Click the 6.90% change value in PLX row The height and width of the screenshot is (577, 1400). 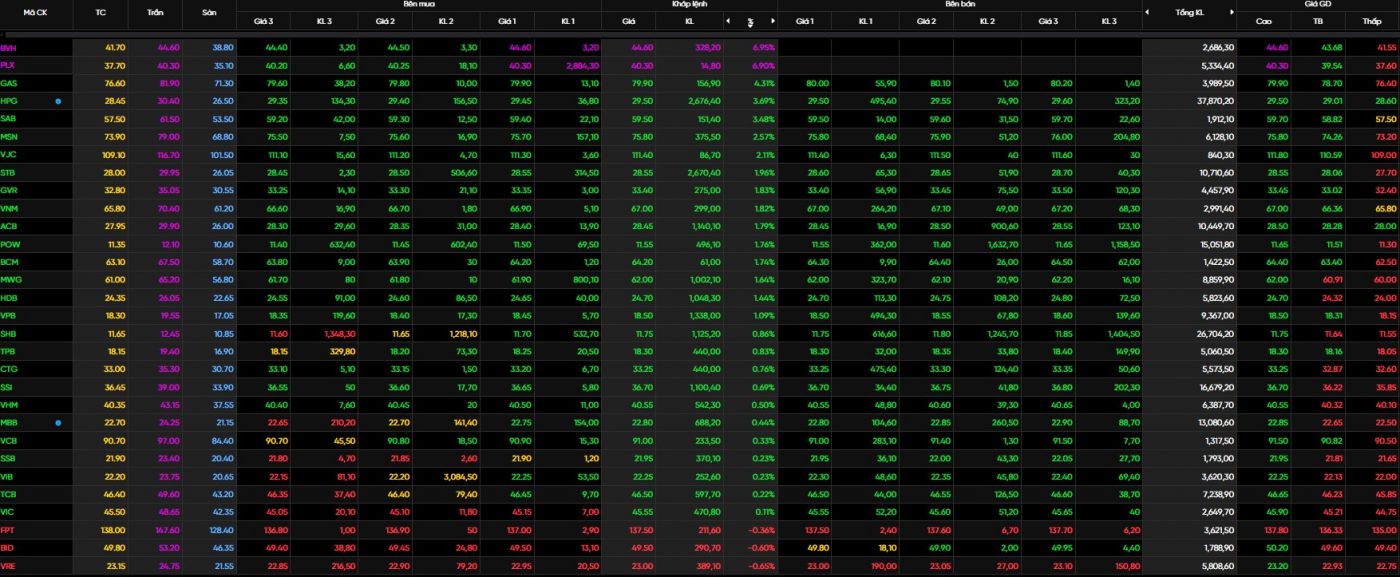click(x=764, y=65)
